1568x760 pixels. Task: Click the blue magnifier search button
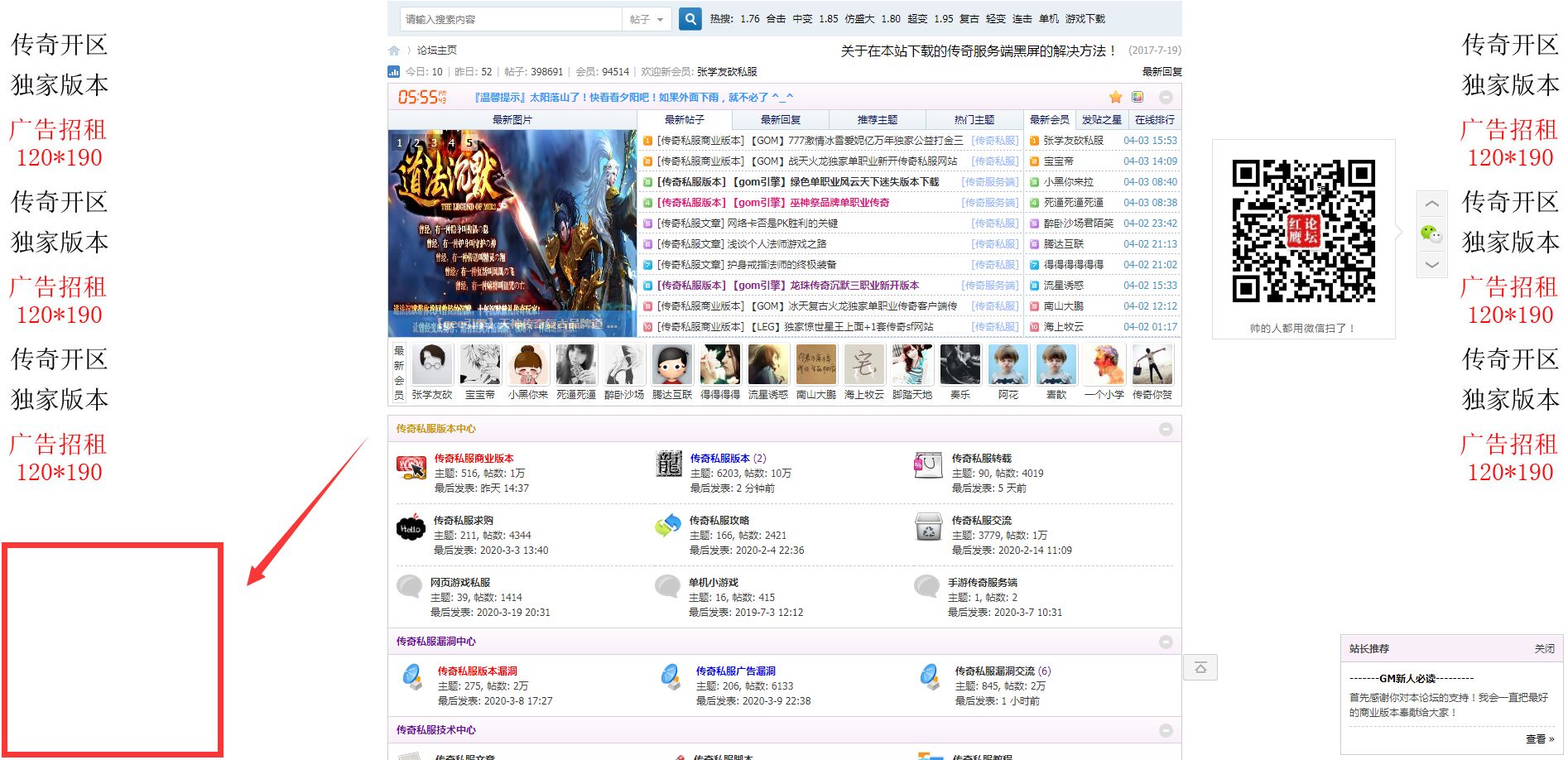690,18
